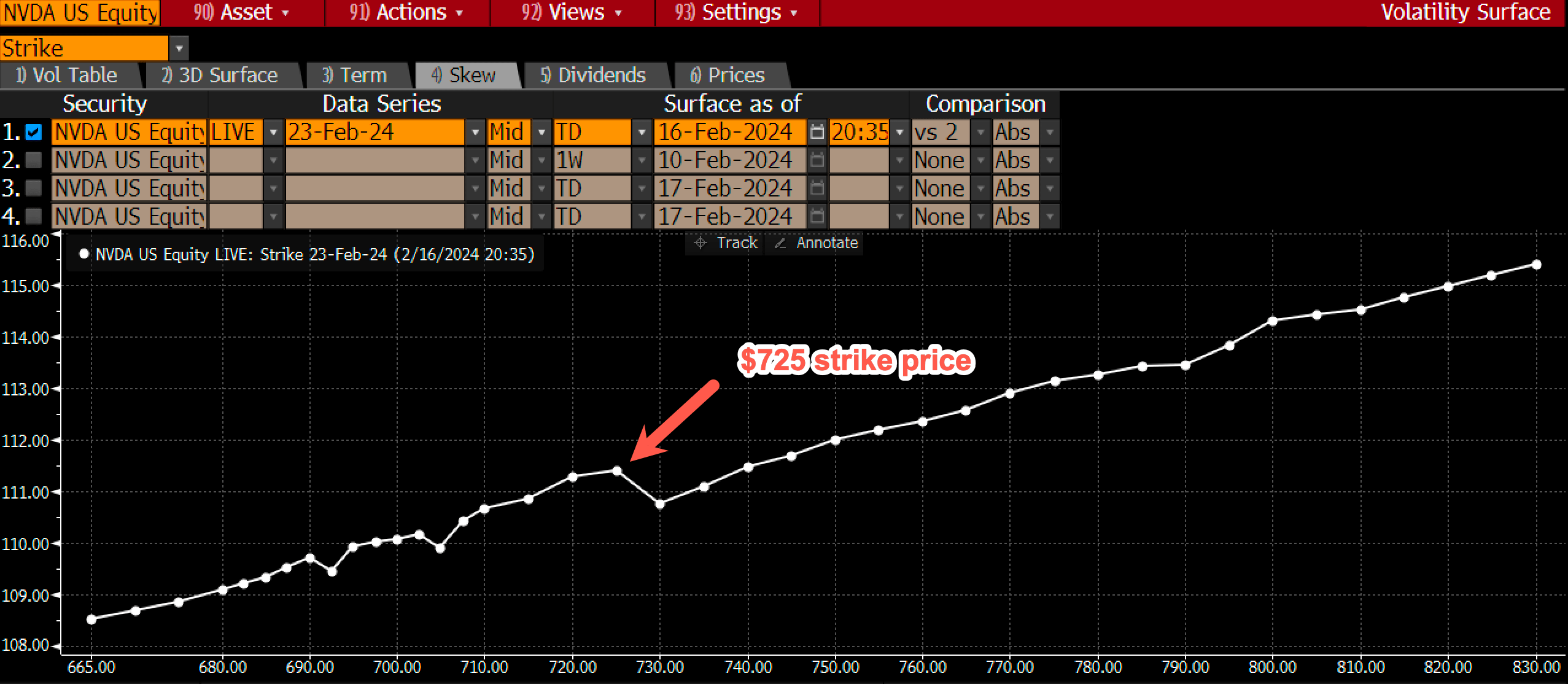1568x684 pixels.
Task: Enable the row 4 security checkbox
Action: (x=34, y=216)
